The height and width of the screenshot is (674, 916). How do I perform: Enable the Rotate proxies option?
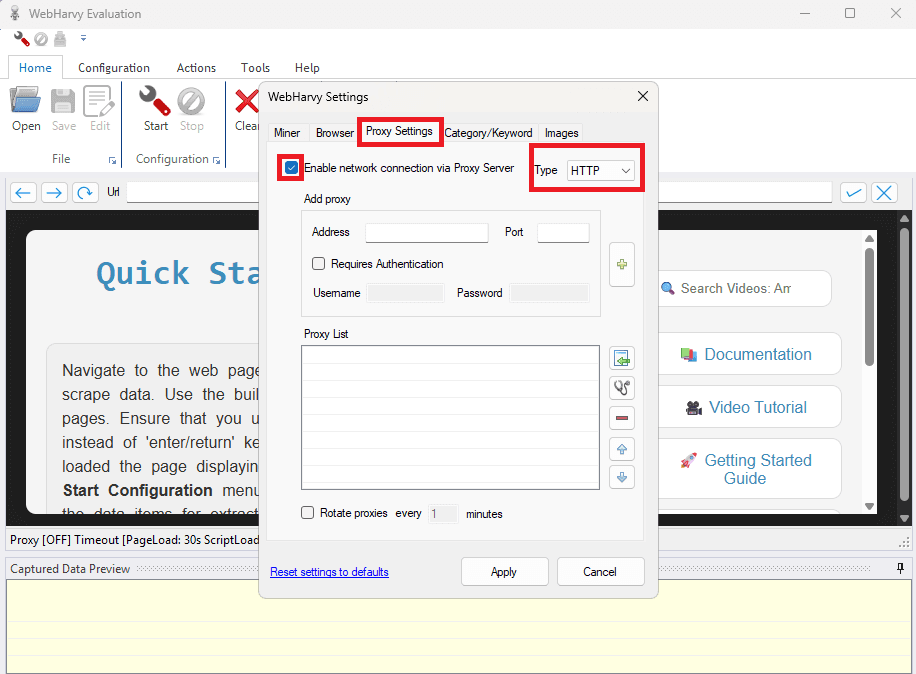(307, 513)
